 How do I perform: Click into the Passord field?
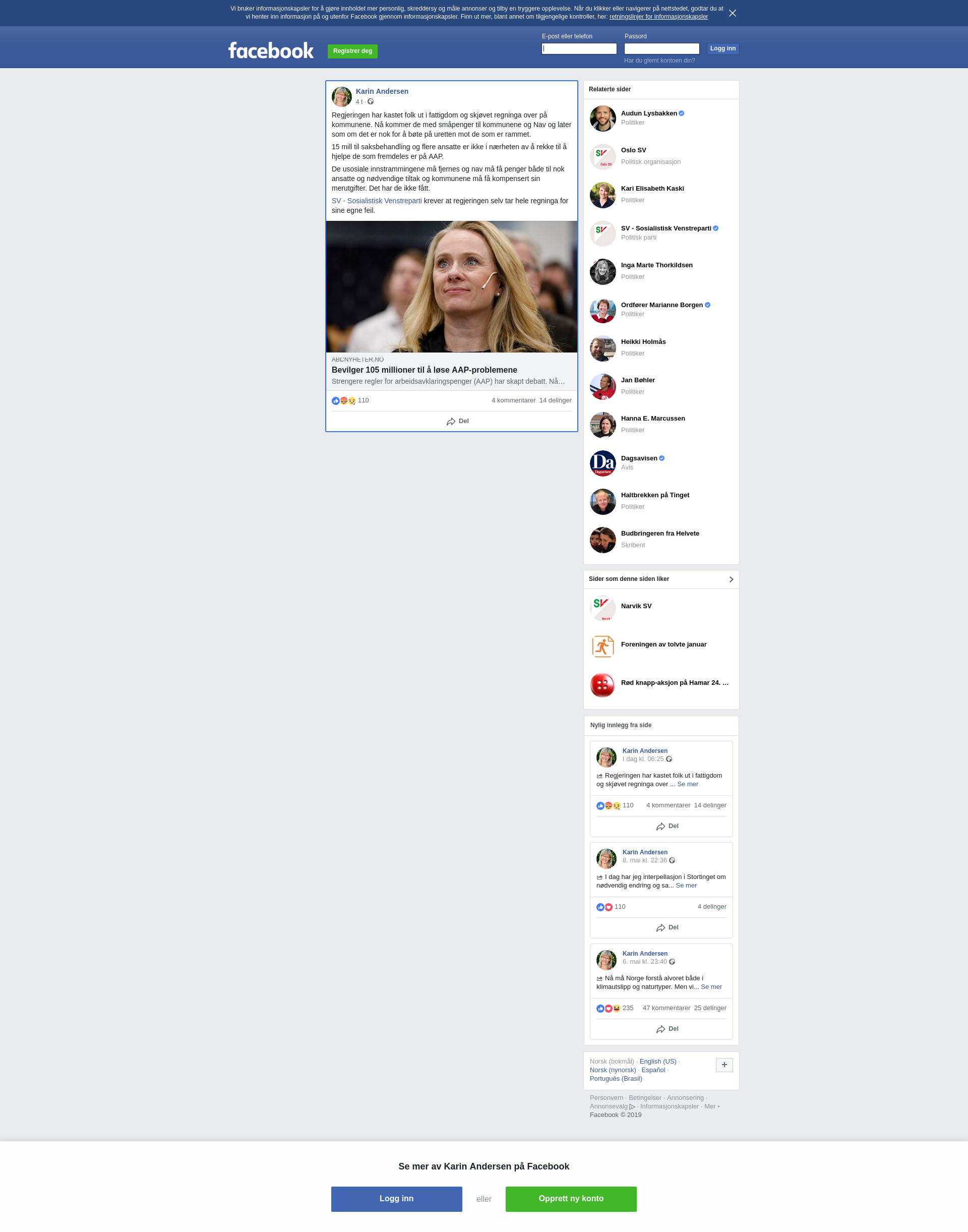pos(661,49)
